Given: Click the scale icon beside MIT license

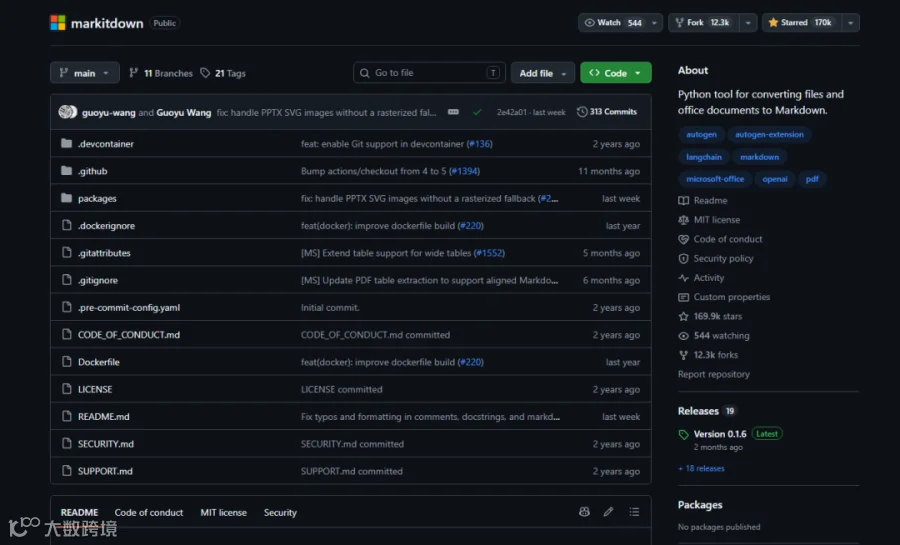Looking at the screenshot, I should [684, 220].
